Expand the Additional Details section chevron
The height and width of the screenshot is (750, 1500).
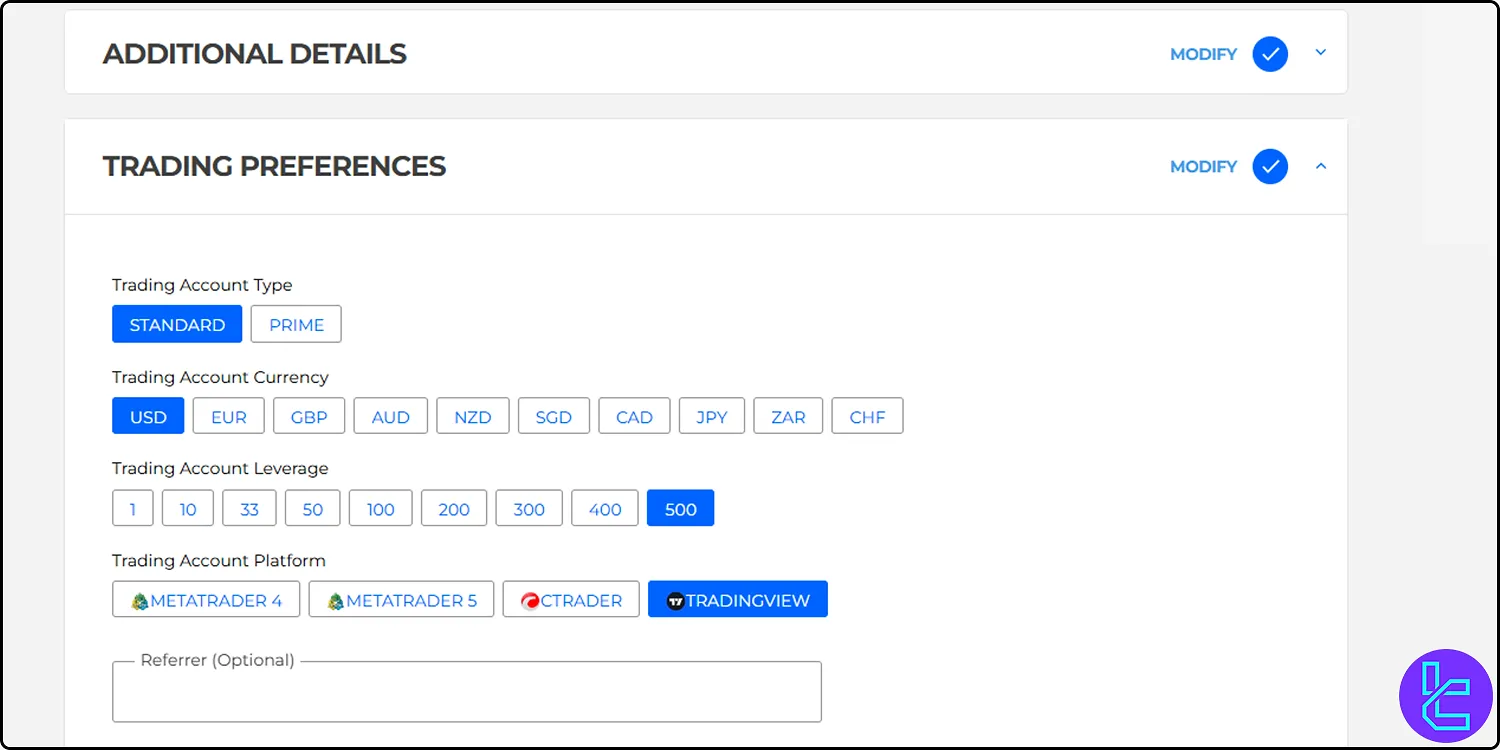pos(1321,53)
